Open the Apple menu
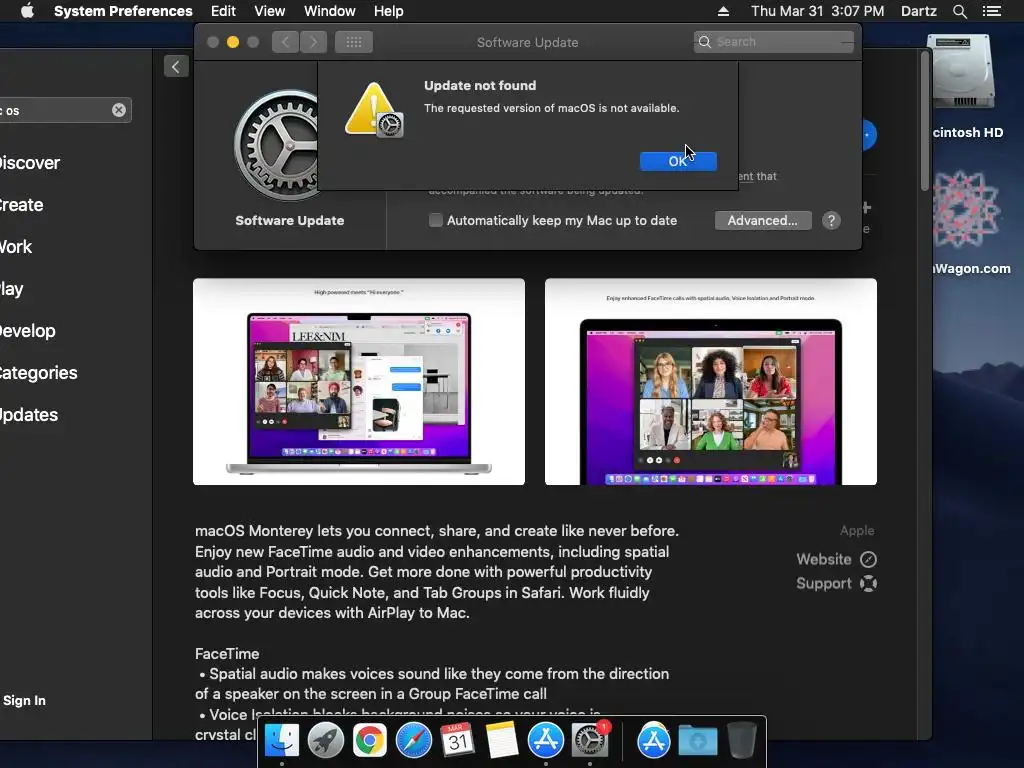This screenshot has width=1024, height=768. coord(27,11)
